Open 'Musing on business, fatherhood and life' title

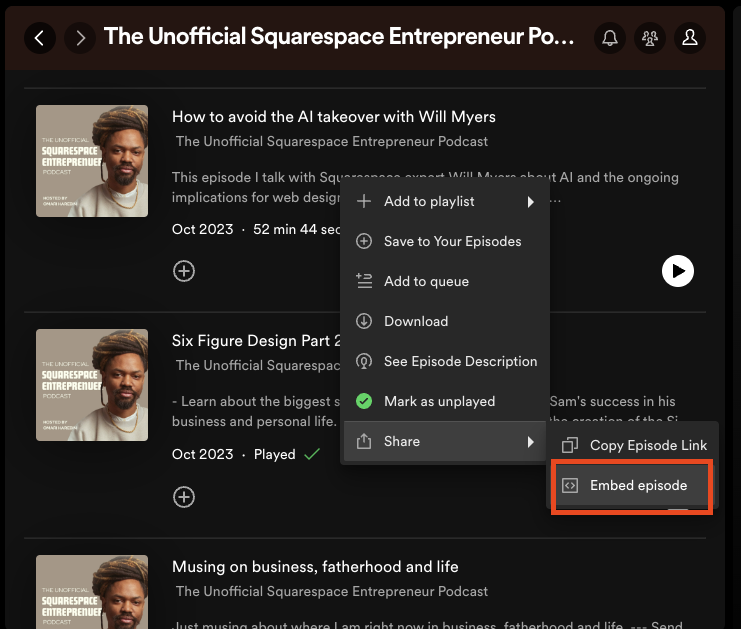tap(315, 567)
